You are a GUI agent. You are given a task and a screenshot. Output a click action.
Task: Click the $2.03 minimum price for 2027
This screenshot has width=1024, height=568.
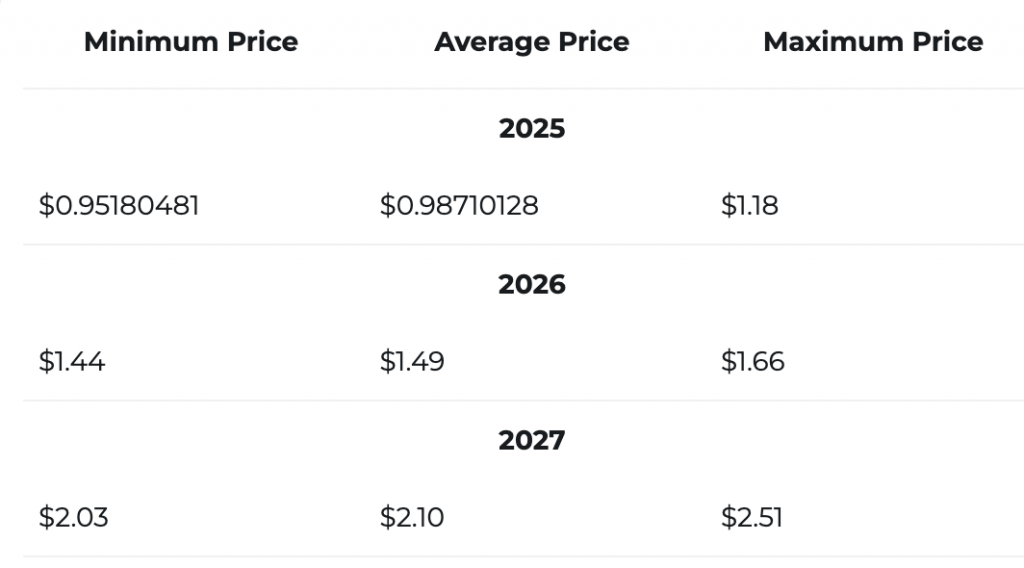73,517
